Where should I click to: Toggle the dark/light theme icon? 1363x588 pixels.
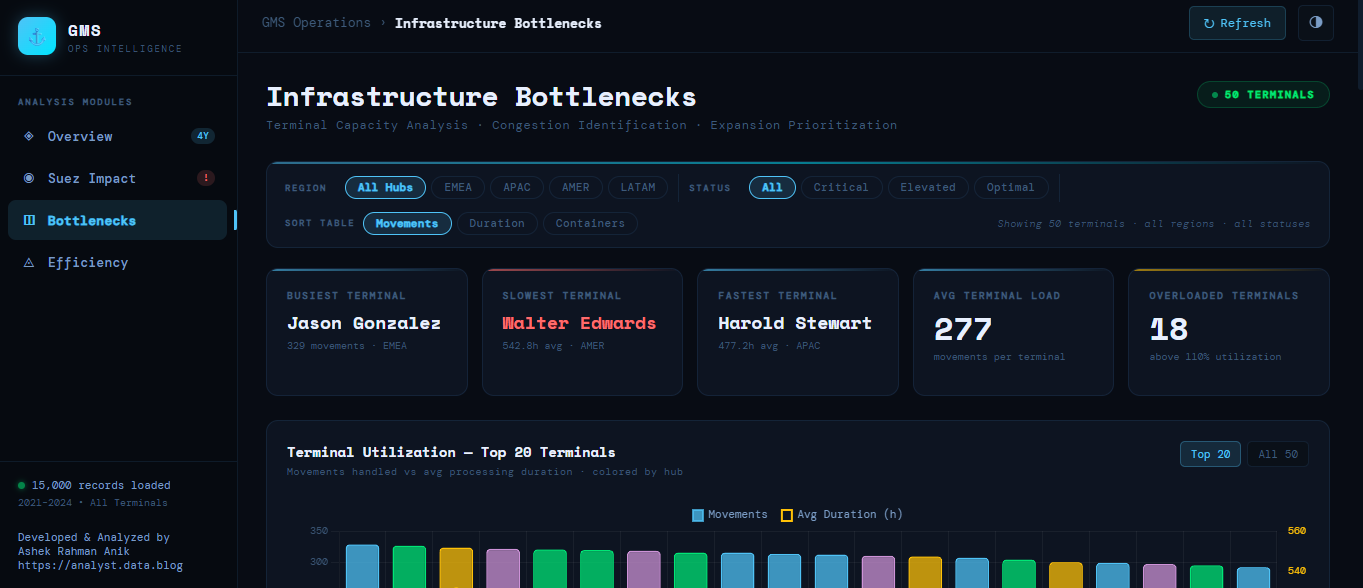[1315, 23]
